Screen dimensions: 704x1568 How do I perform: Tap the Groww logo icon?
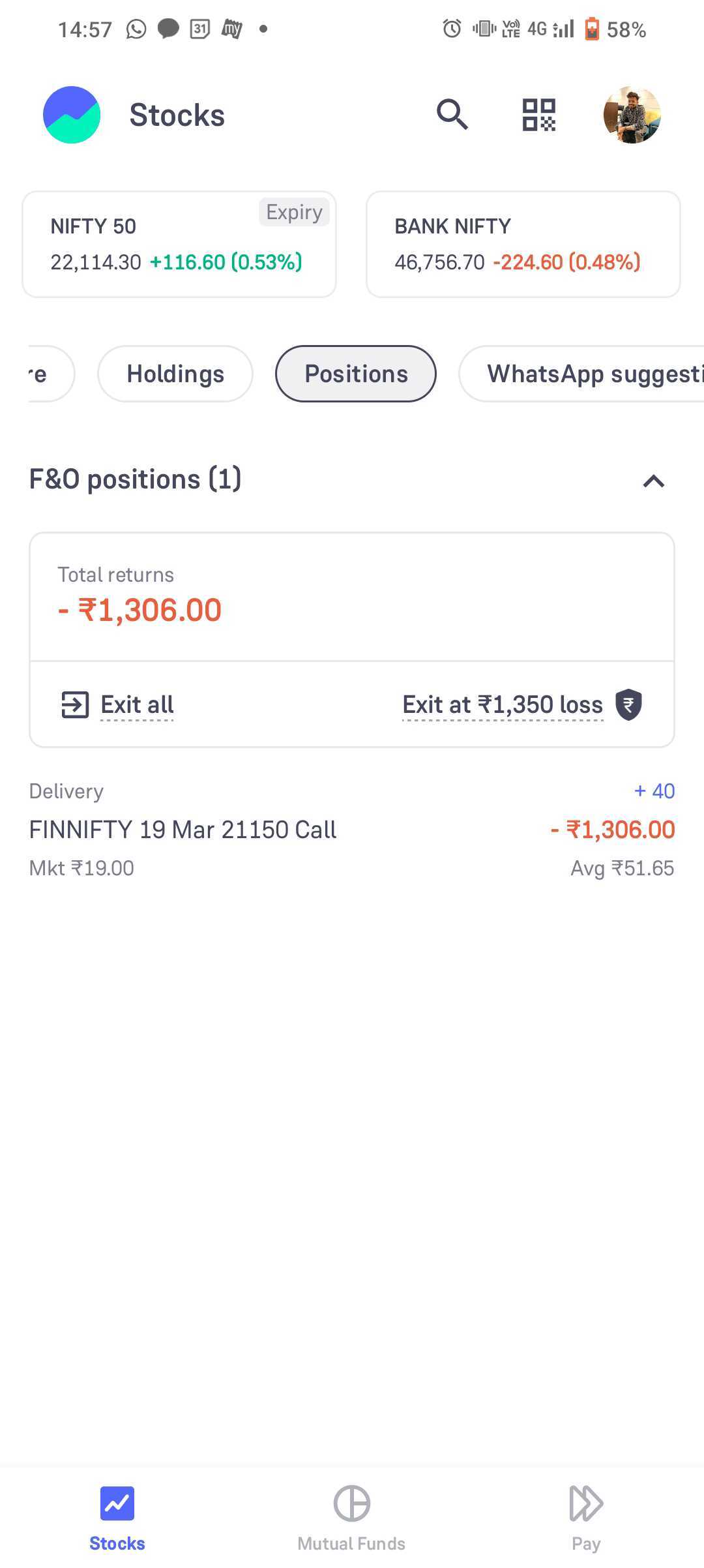pos(72,115)
